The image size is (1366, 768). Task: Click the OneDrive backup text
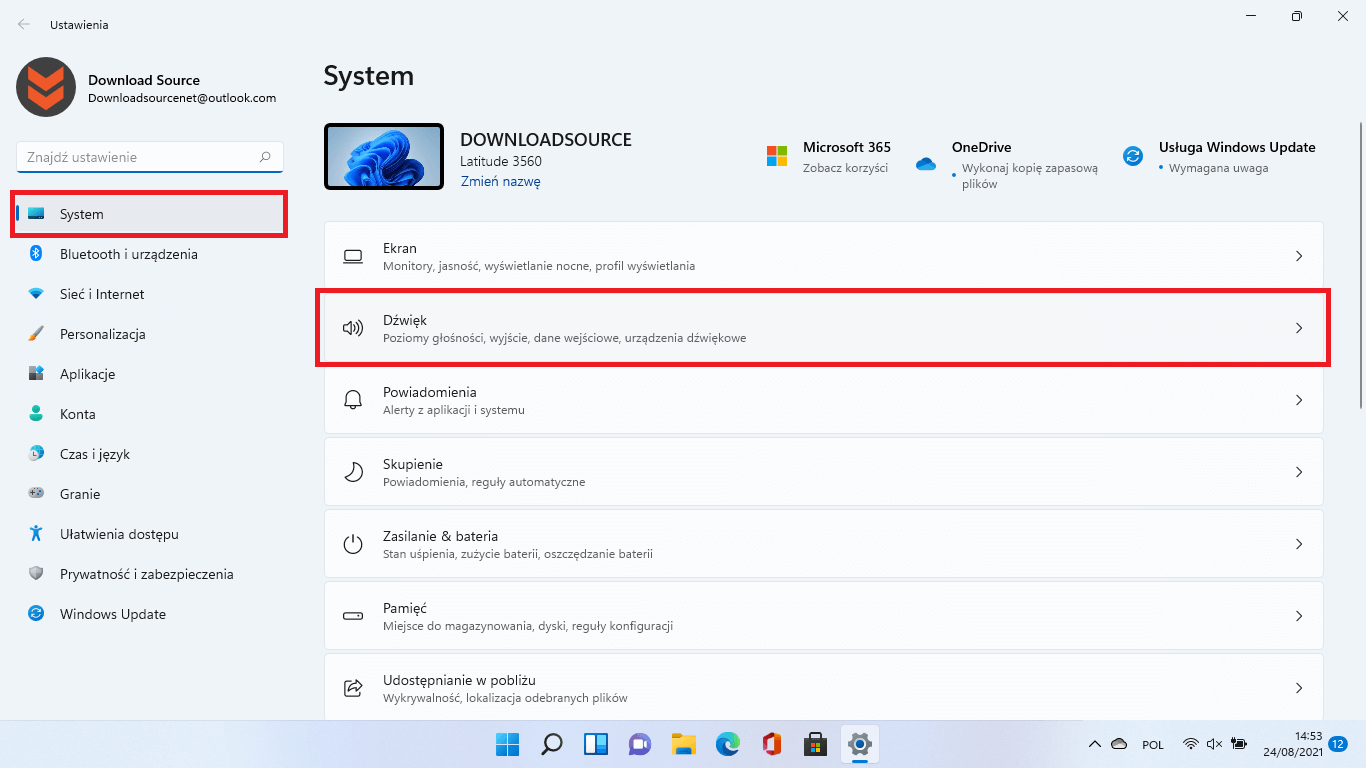coord(1030,176)
